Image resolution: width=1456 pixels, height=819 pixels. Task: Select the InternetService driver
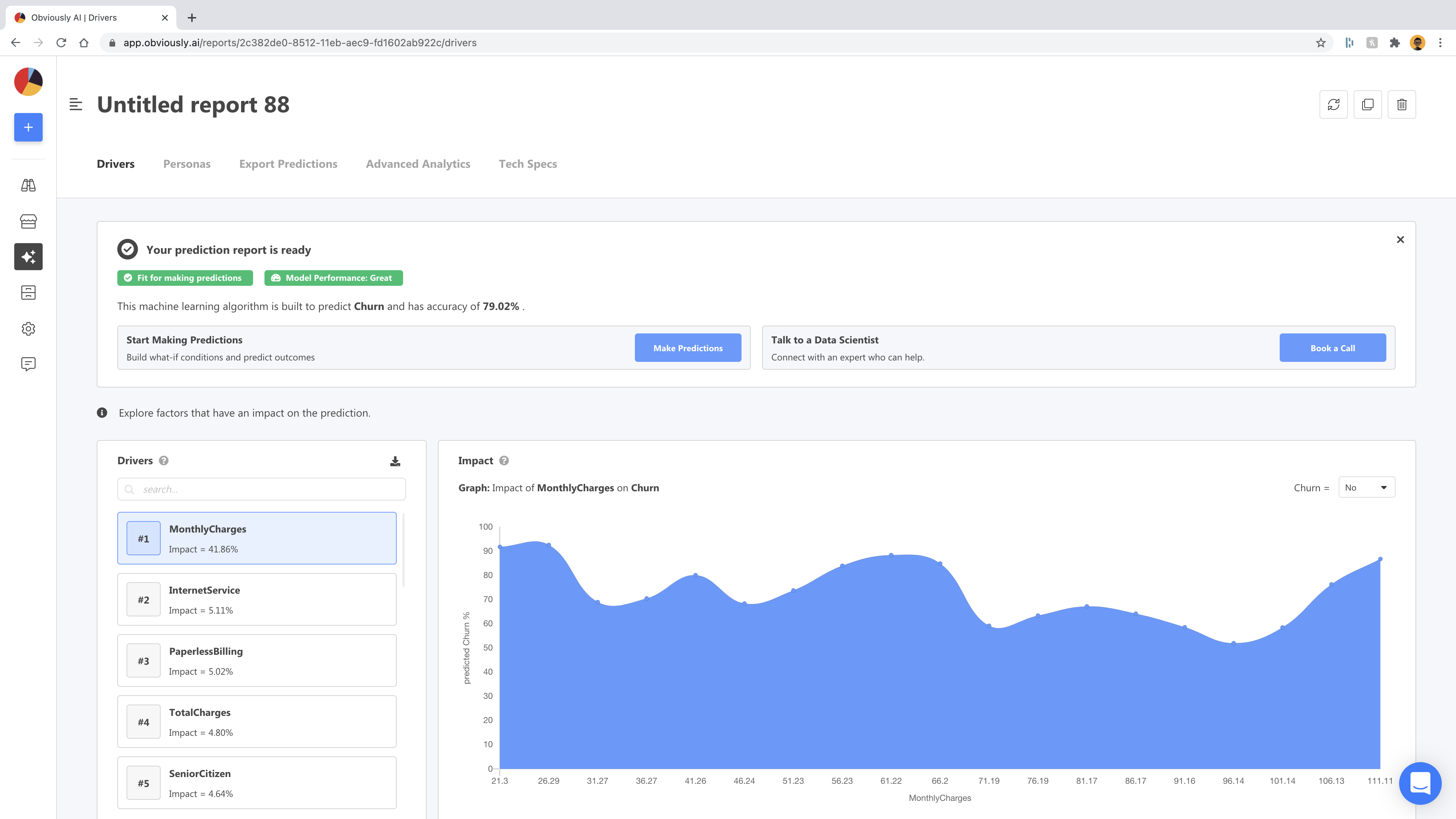click(x=257, y=599)
